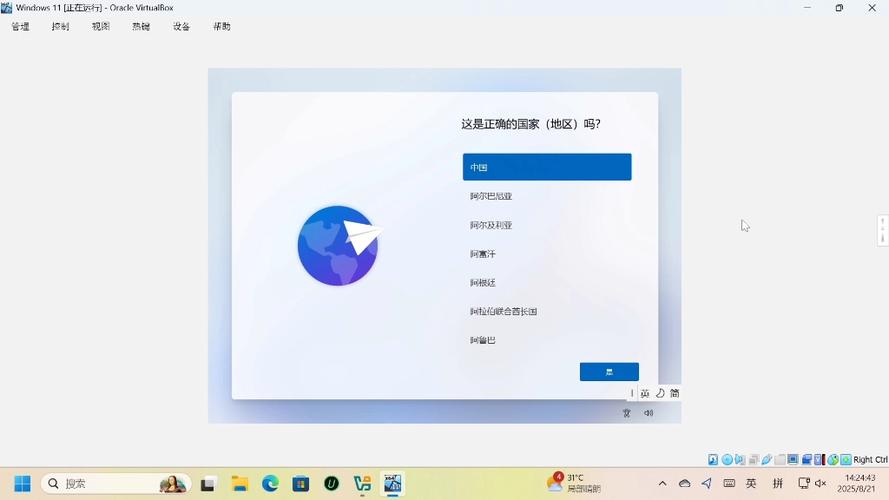The height and width of the screenshot is (500, 889).
Task: Click the taskbar 搜索 search box
Action: tap(116, 484)
